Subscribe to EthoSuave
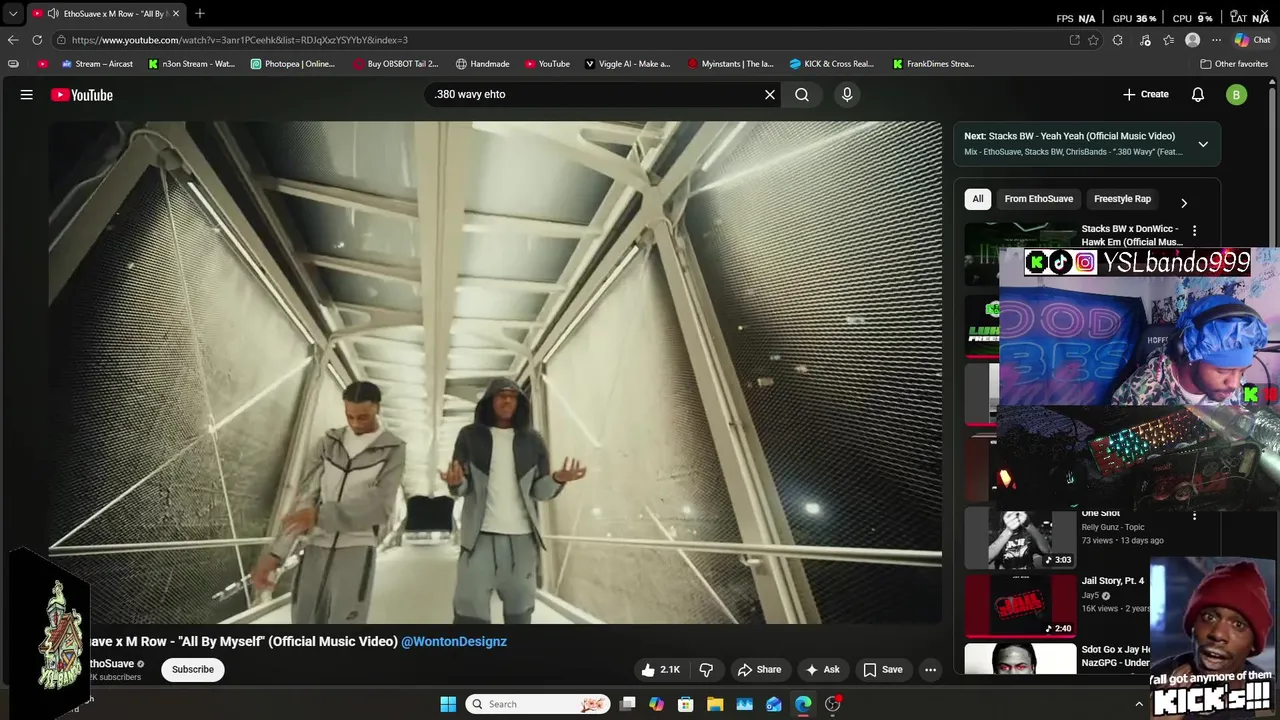 193,669
